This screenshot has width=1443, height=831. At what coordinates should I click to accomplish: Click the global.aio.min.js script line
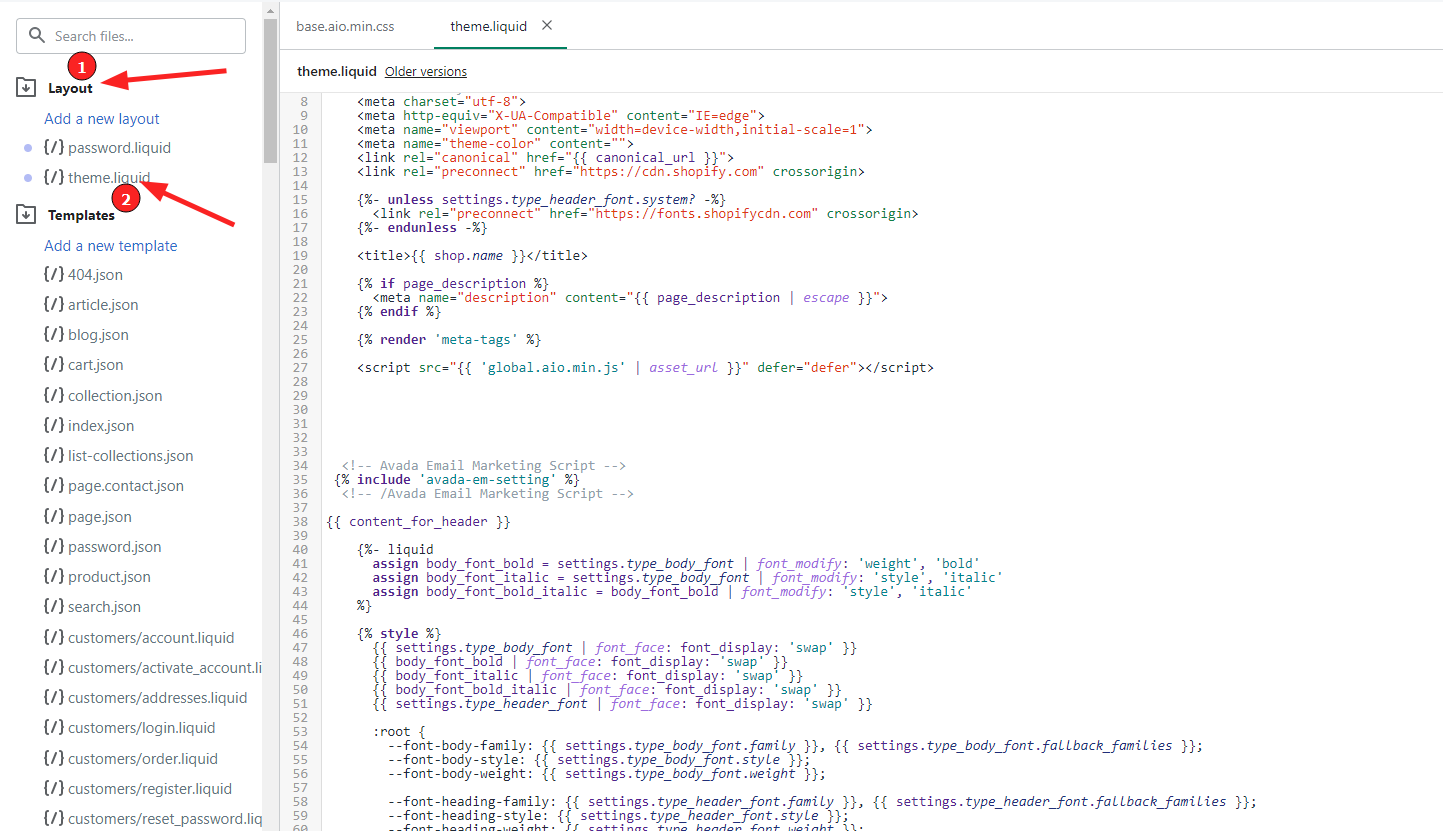click(645, 367)
